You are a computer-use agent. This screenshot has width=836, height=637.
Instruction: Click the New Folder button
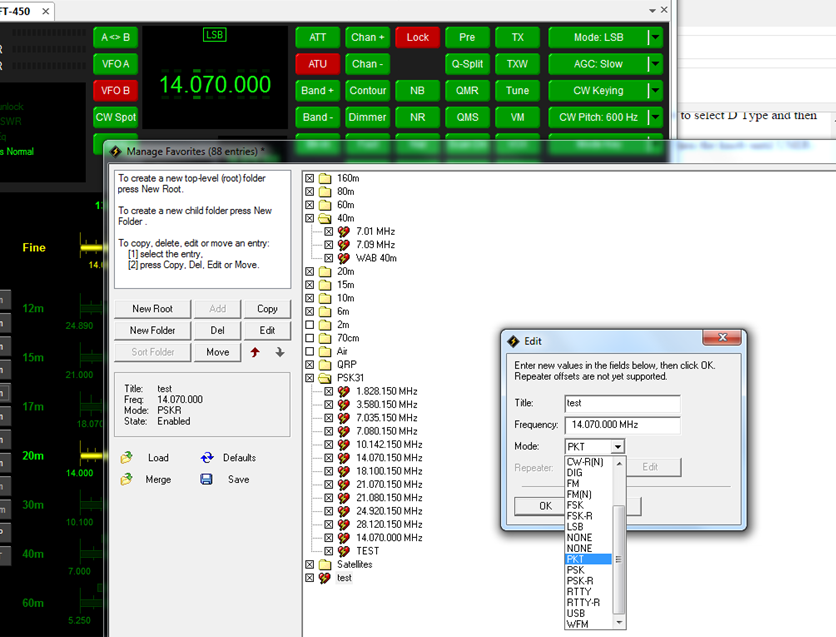[x=152, y=330]
